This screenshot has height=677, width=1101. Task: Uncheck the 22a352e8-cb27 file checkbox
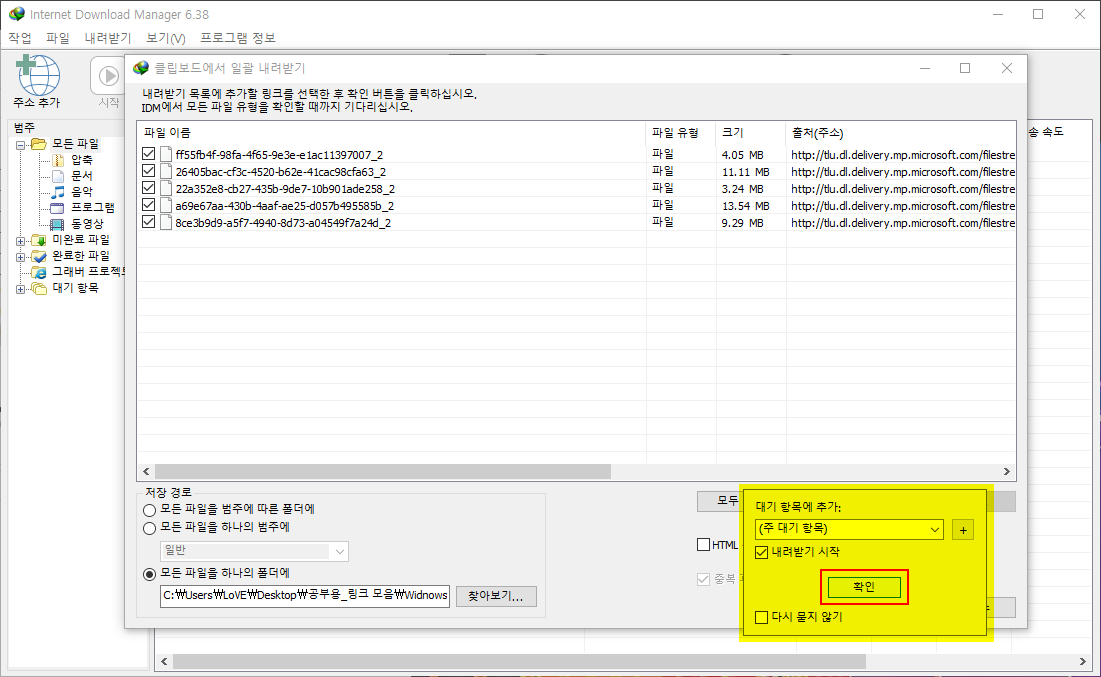point(148,188)
